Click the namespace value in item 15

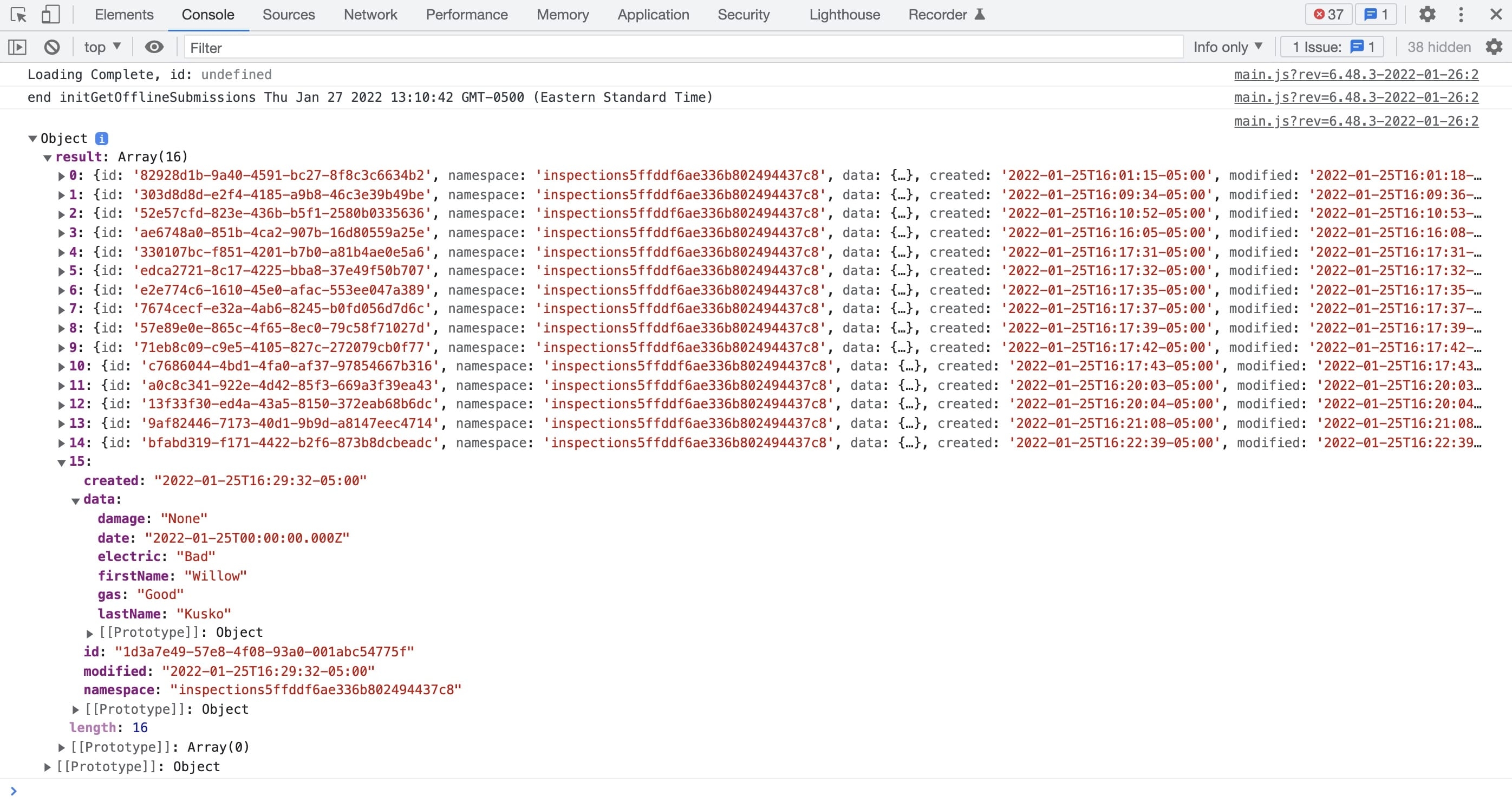point(316,690)
